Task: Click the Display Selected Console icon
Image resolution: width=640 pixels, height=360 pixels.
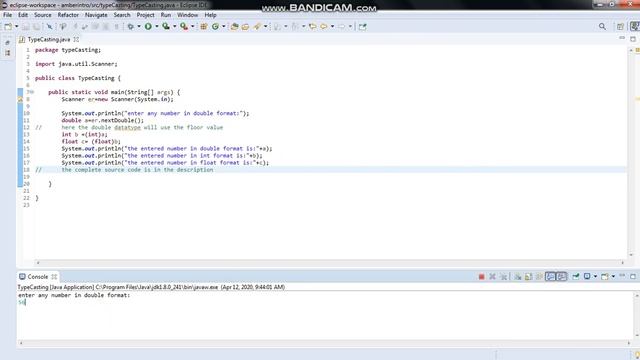Action: pos(587,277)
